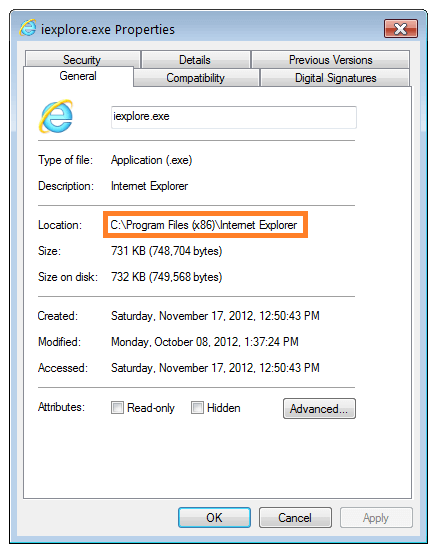Close the Properties dialog with the X button

pyautogui.click(x=401, y=29)
